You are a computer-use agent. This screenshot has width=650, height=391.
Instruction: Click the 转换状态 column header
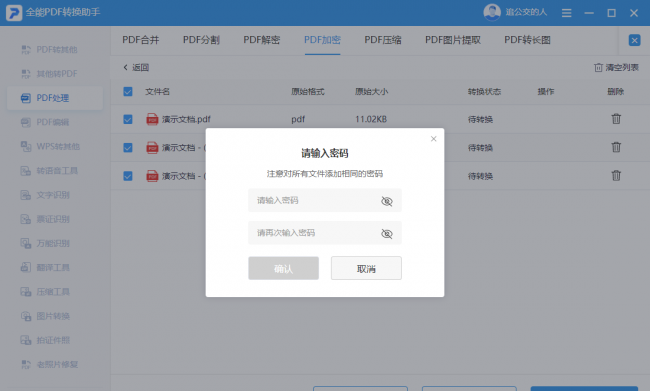pos(484,92)
